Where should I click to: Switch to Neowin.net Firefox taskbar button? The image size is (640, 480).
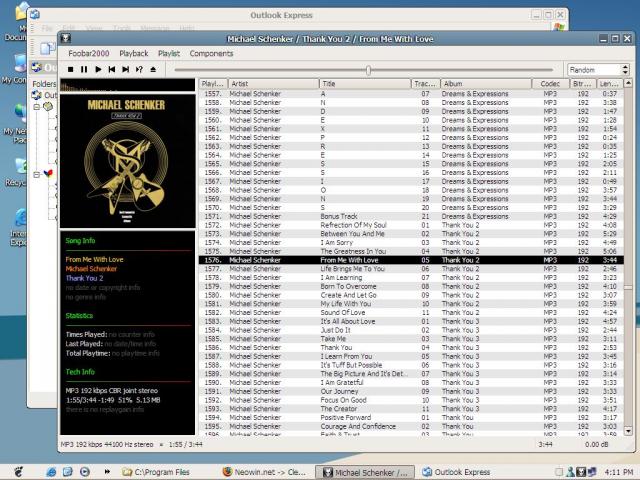coord(265,472)
